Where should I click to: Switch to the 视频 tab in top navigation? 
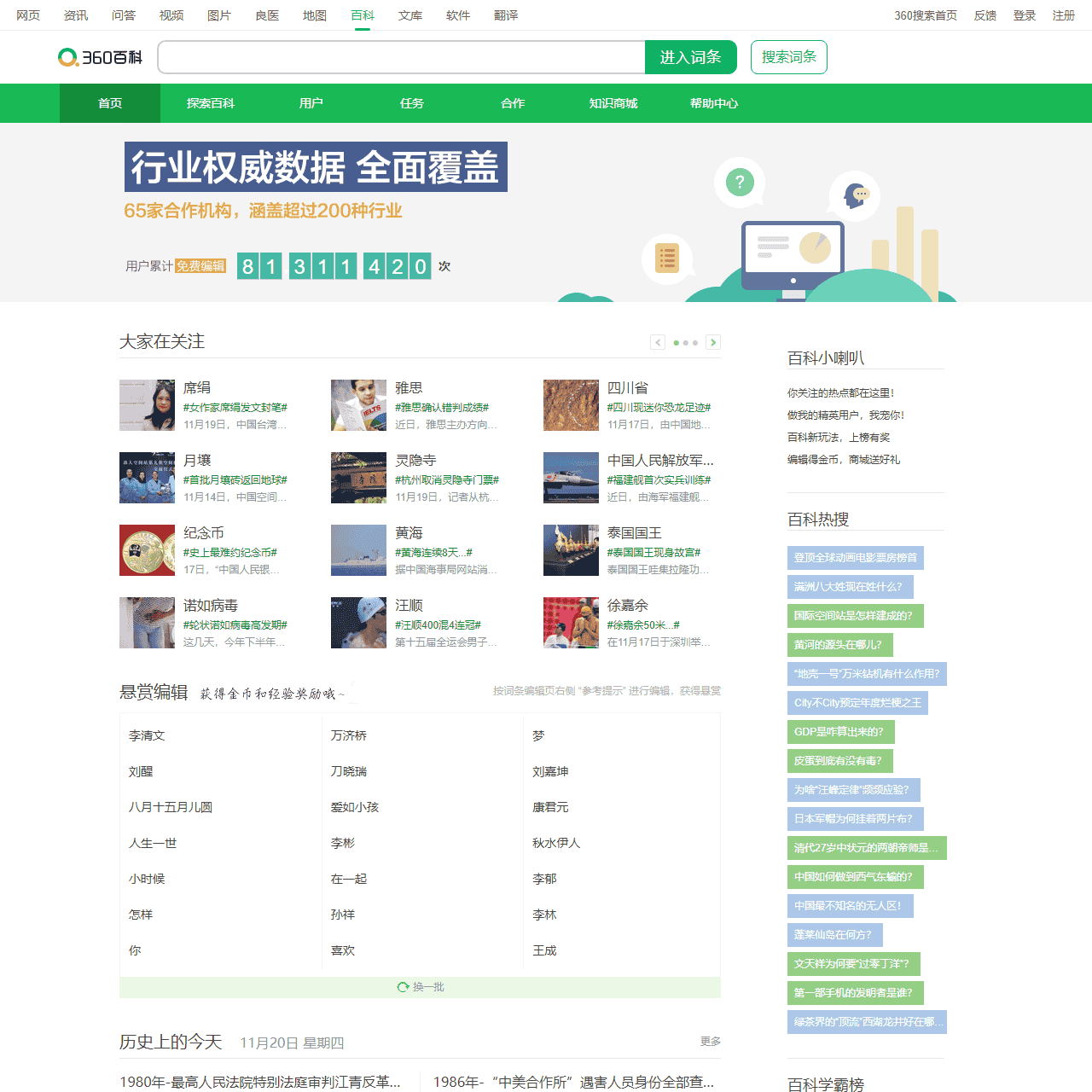tap(170, 15)
